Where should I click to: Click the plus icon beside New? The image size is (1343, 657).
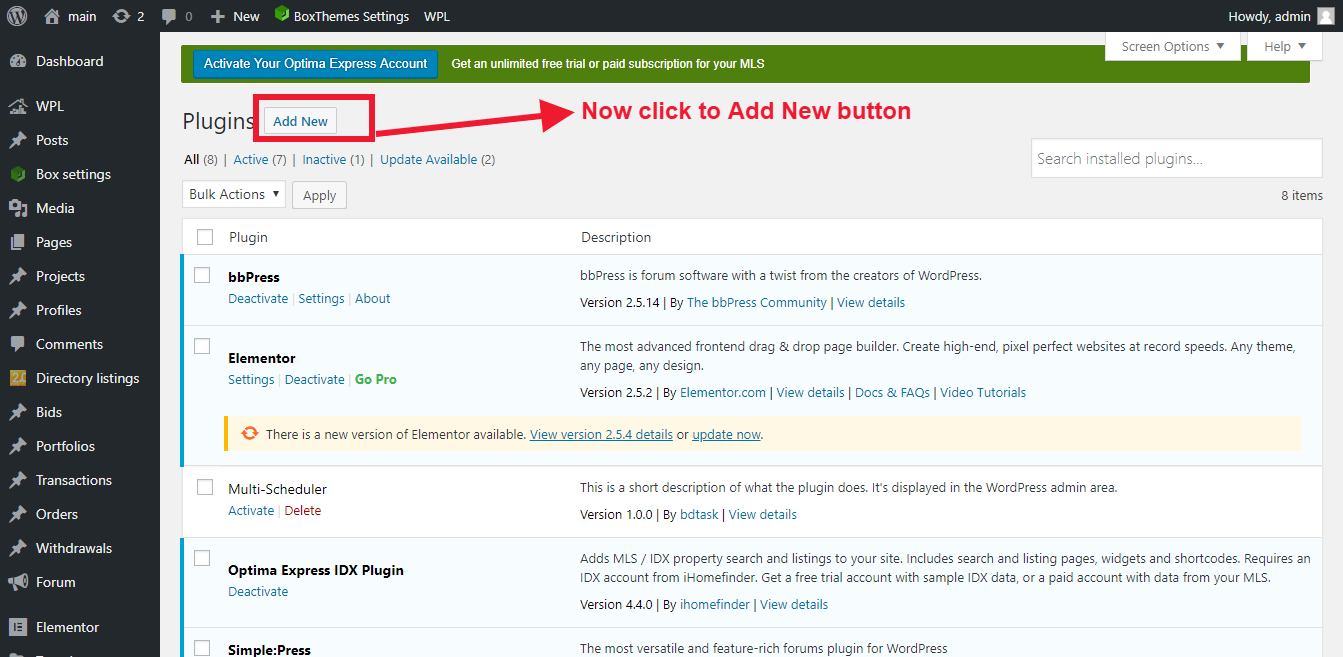click(x=218, y=16)
